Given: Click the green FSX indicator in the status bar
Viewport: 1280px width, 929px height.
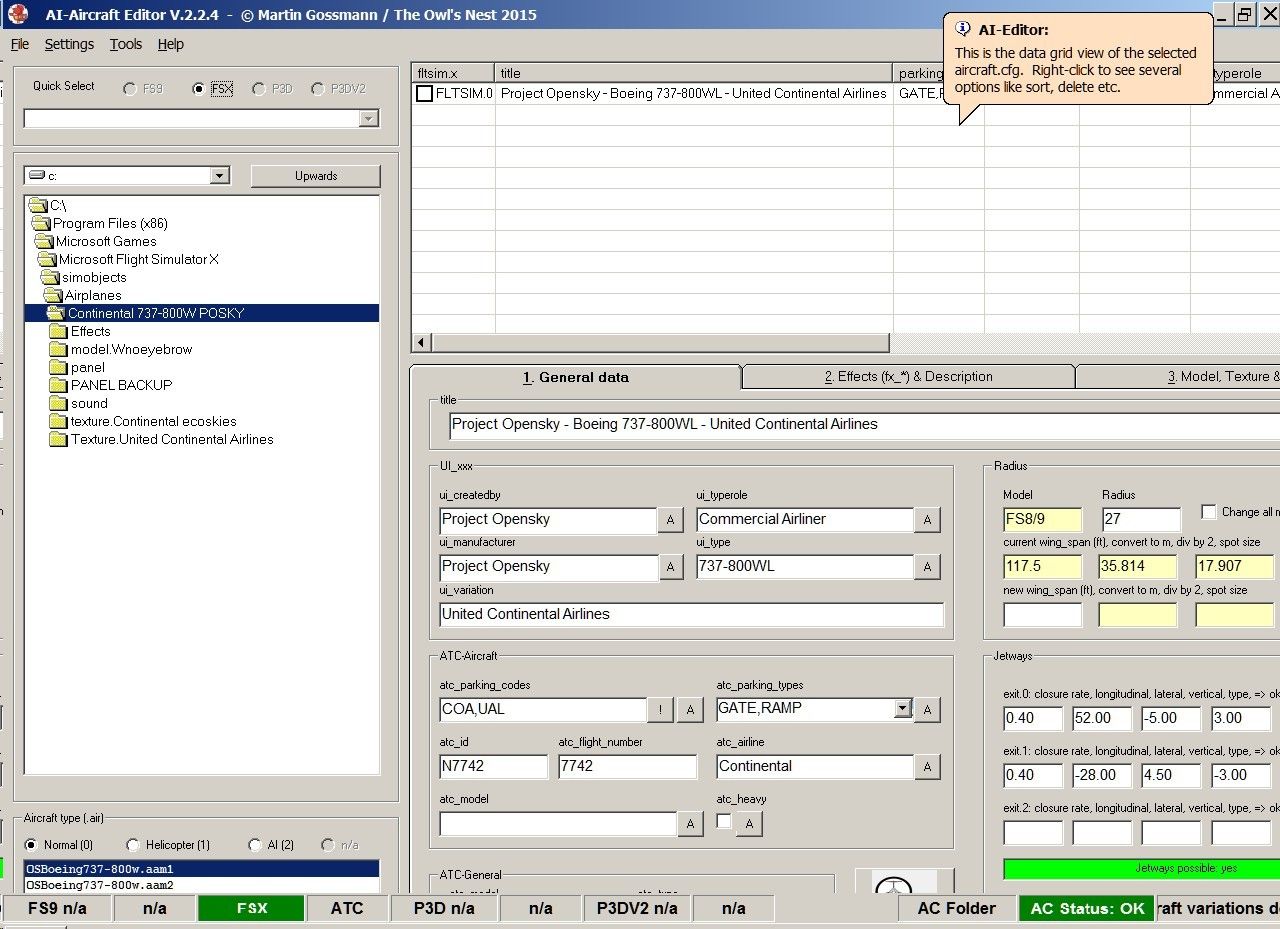Looking at the screenshot, I should 251,908.
